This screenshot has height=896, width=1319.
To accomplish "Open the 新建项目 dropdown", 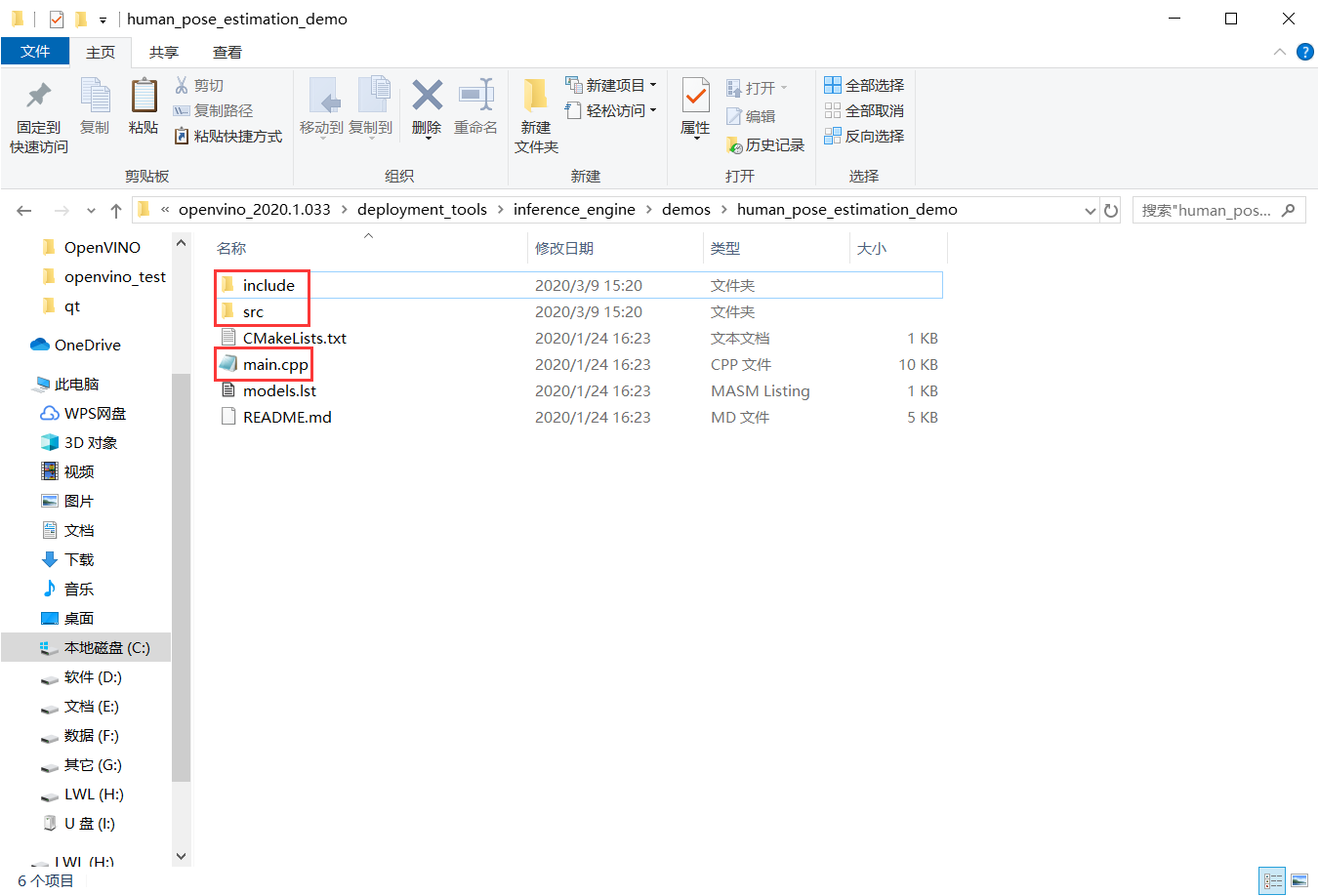I will pos(653,84).
